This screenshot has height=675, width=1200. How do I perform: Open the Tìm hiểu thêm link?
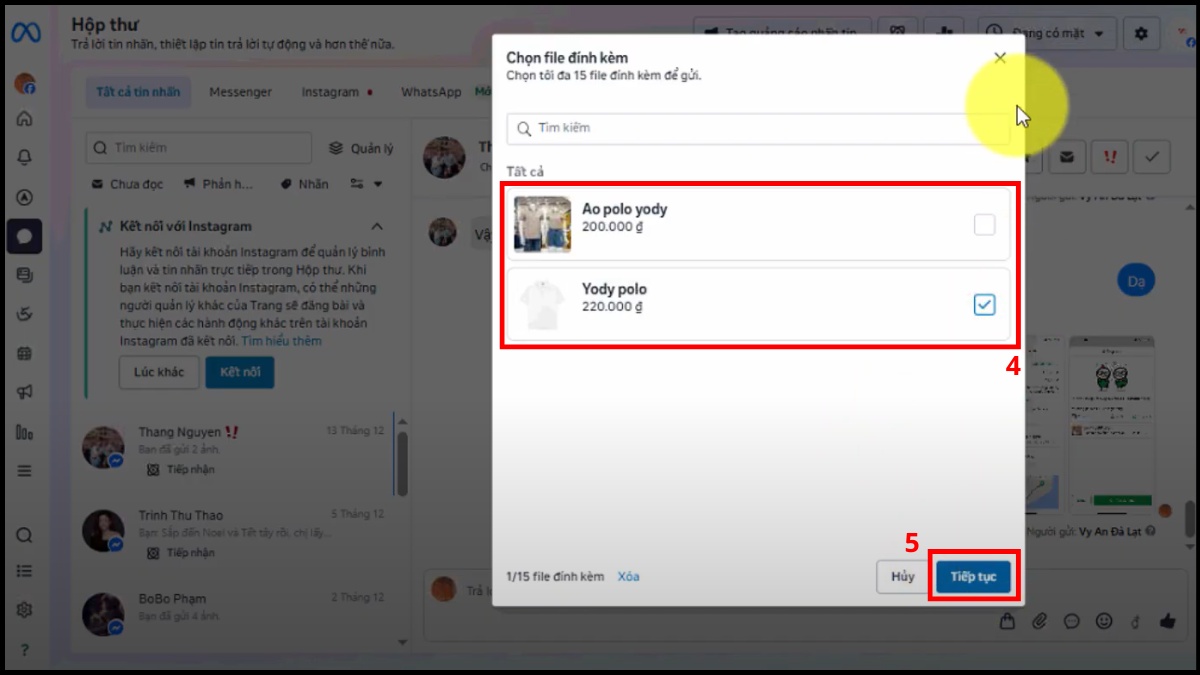point(281,341)
